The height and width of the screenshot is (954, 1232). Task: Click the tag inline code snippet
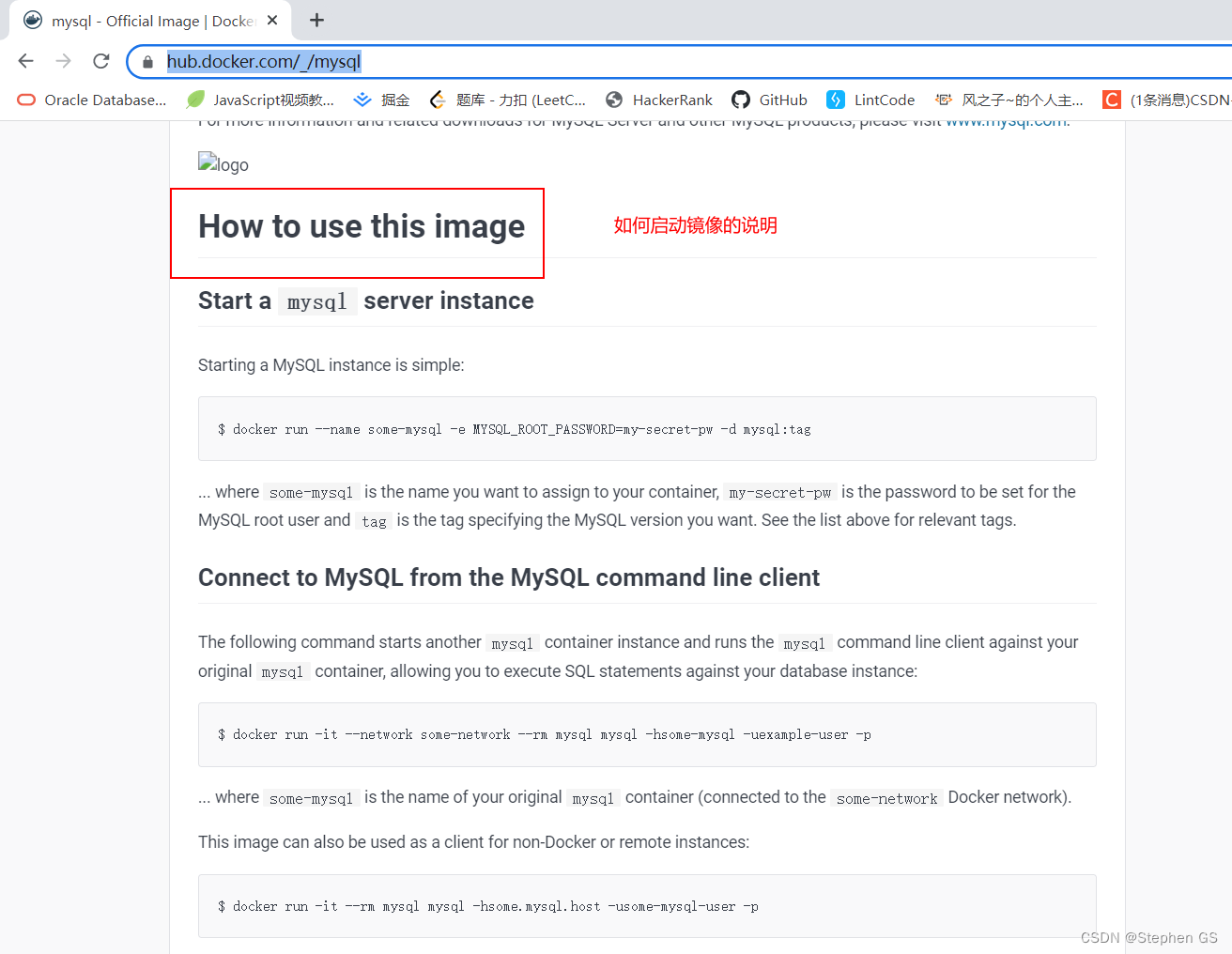(374, 521)
